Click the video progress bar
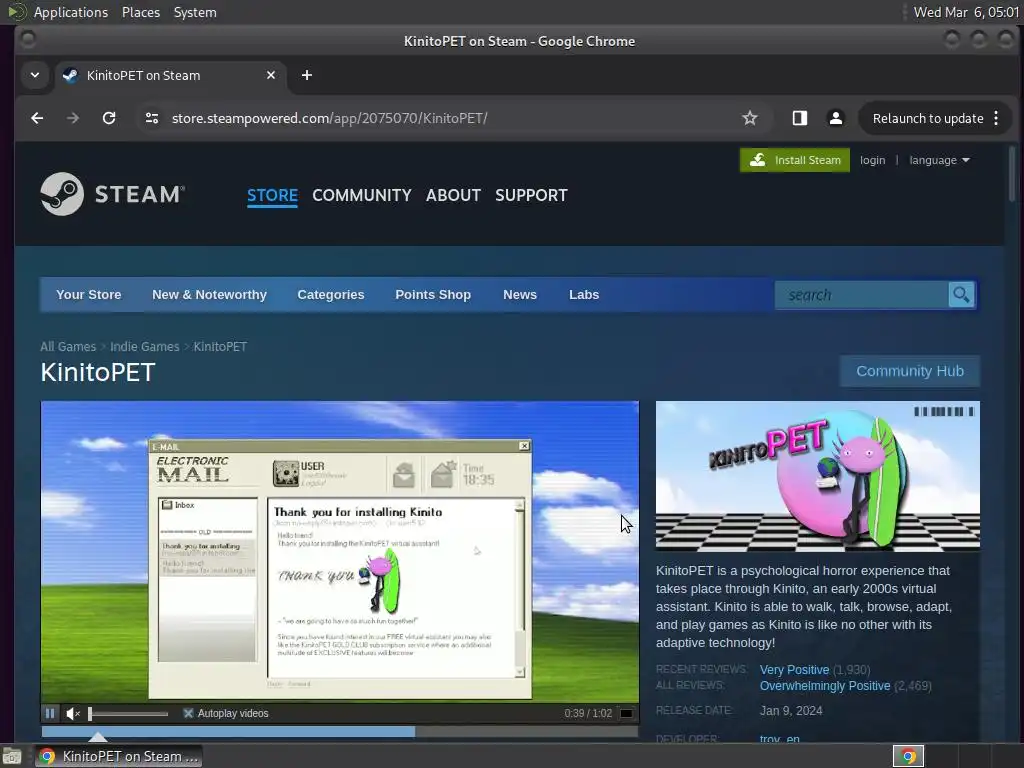This screenshot has width=1024, height=768. 340,732
